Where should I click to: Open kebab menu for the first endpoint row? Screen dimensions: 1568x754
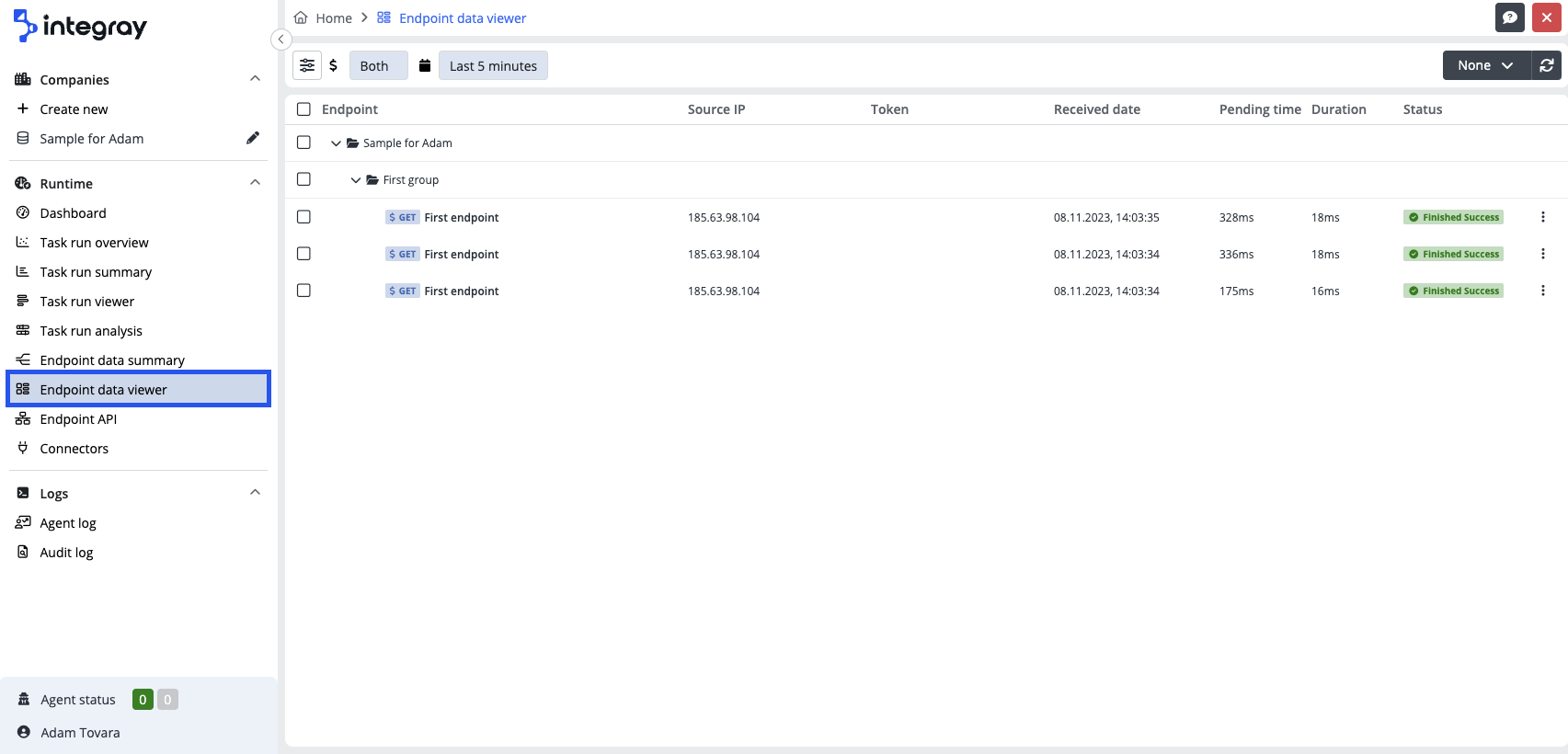pyautogui.click(x=1542, y=217)
